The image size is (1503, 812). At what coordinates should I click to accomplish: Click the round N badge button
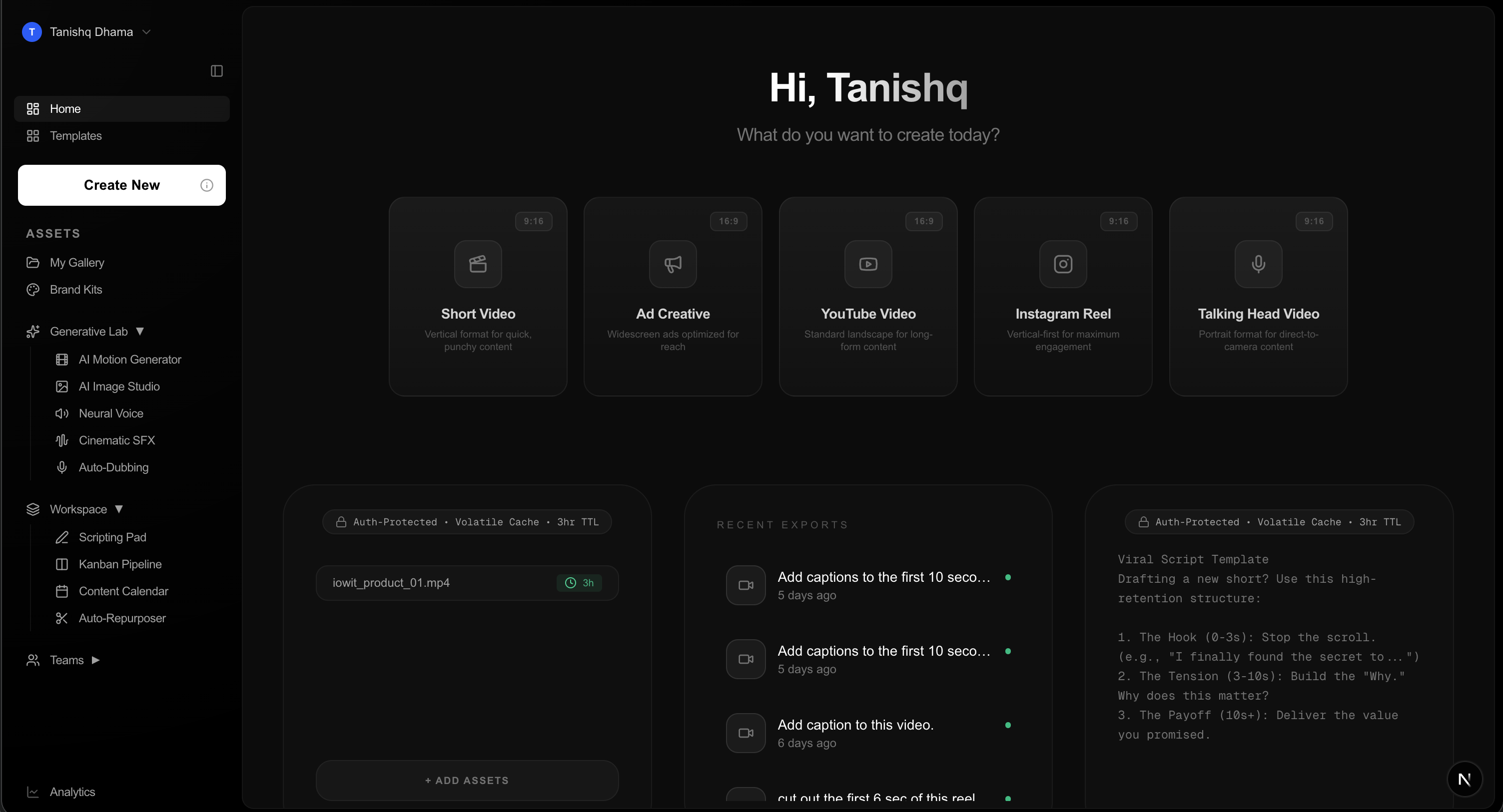pyautogui.click(x=1465, y=779)
